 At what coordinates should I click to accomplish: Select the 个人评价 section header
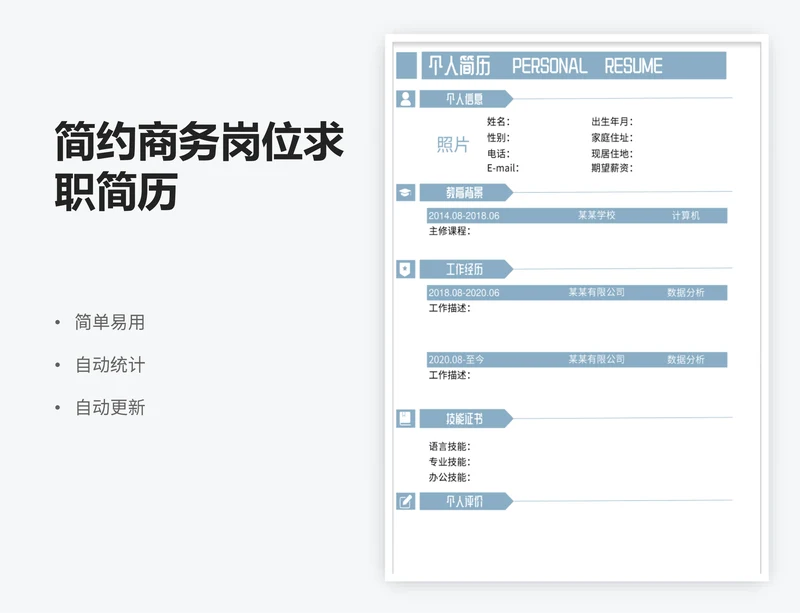pos(466,501)
